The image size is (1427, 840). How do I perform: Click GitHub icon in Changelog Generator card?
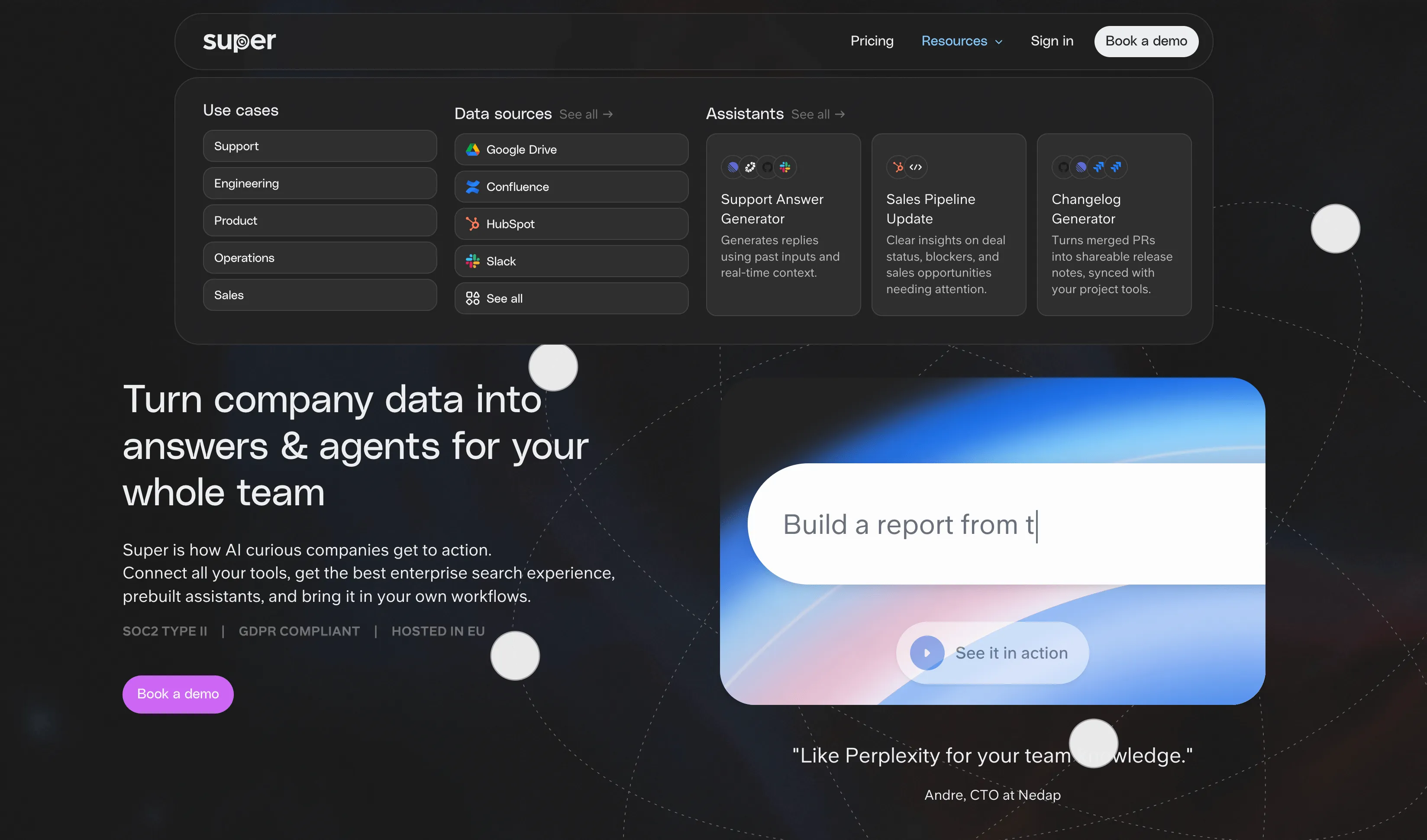pos(1063,167)
